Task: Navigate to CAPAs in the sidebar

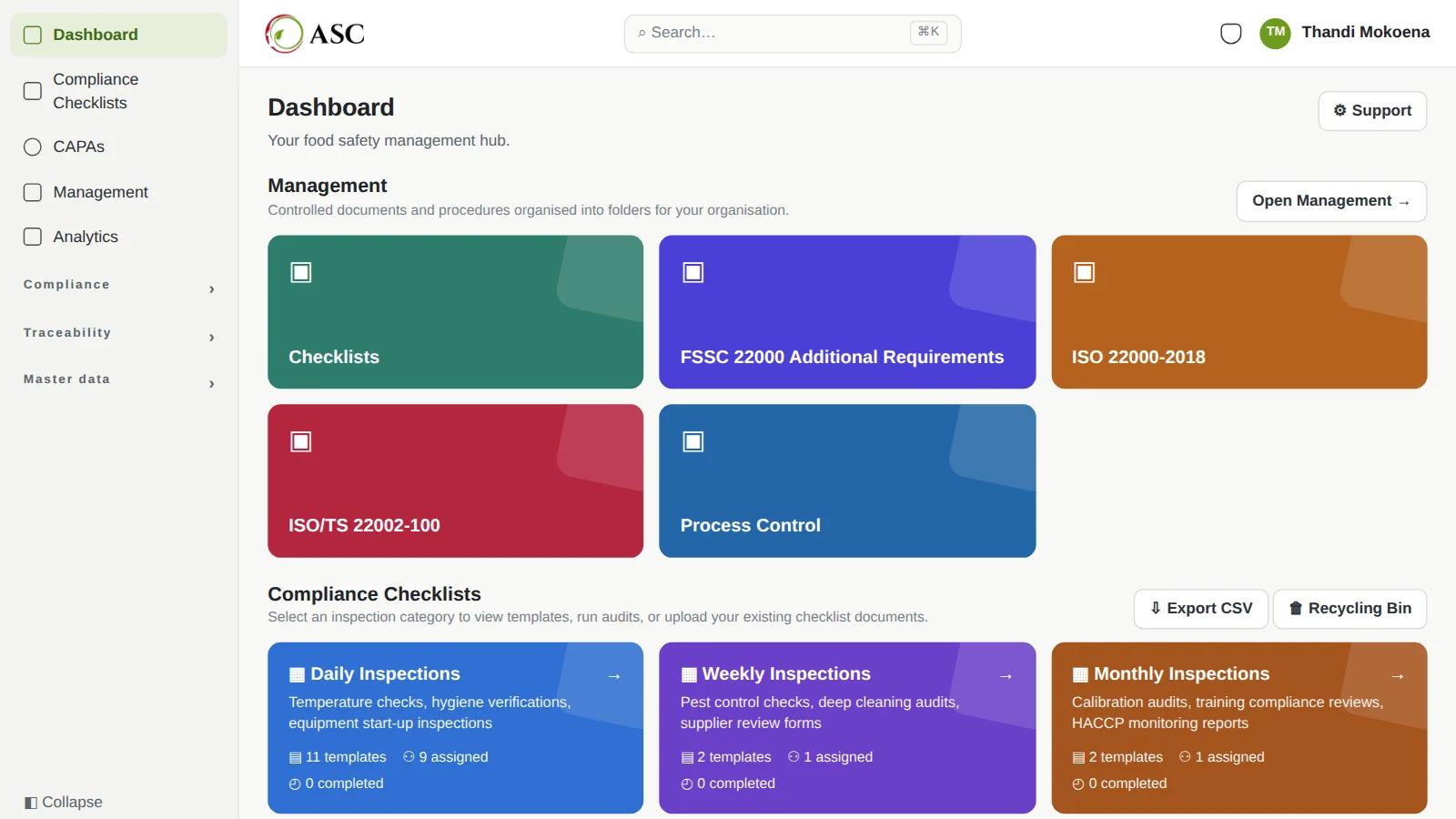Action: (119, 147)
